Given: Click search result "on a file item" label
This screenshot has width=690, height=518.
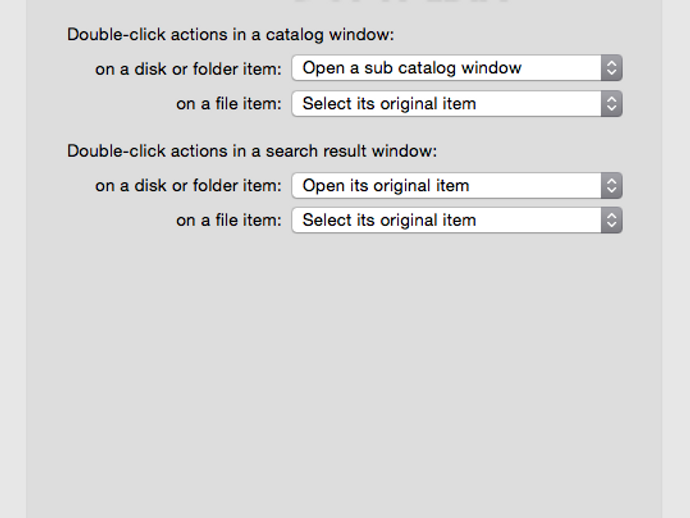Looking at the screenshot, I should click(x=229, y=220).
